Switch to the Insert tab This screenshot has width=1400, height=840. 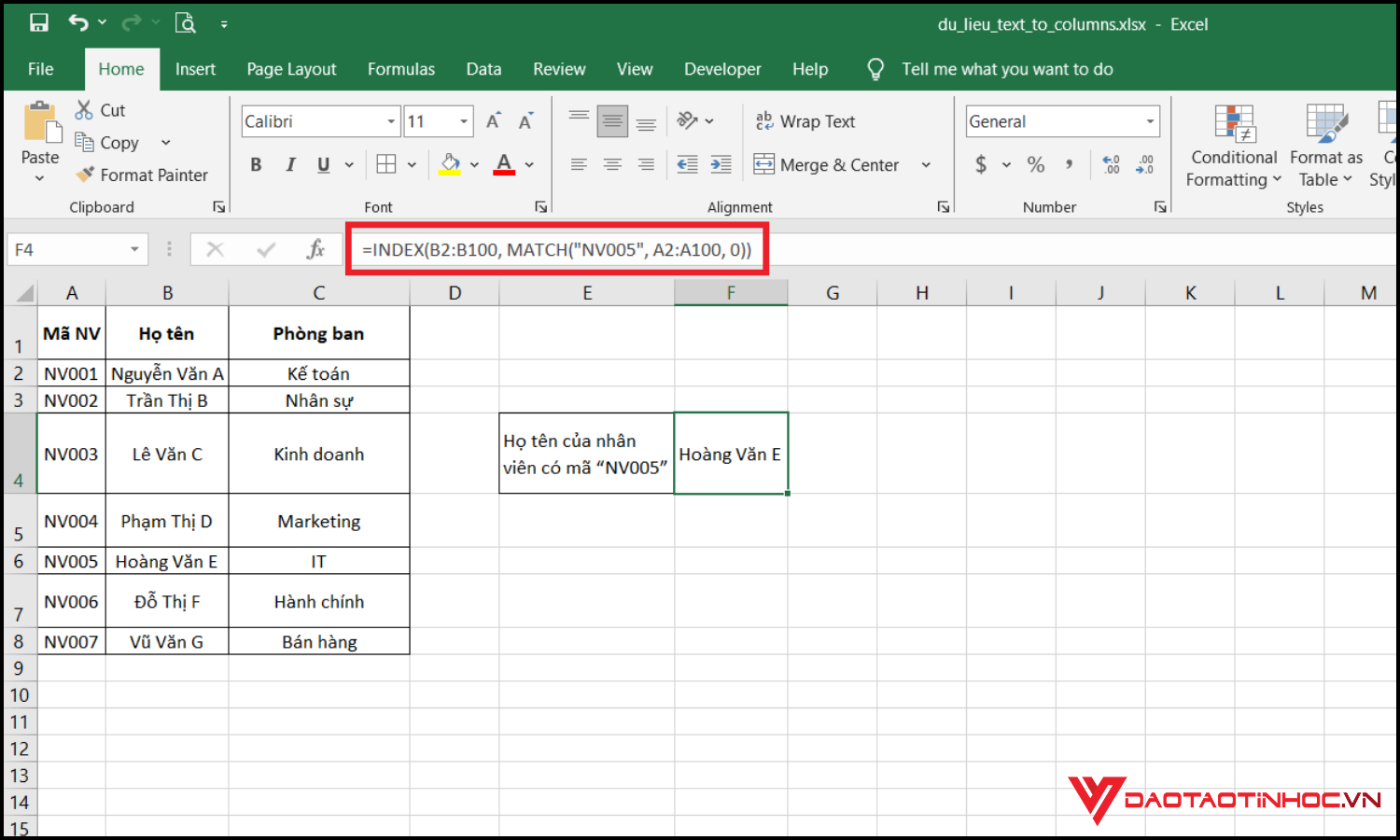tap(195, 69)
